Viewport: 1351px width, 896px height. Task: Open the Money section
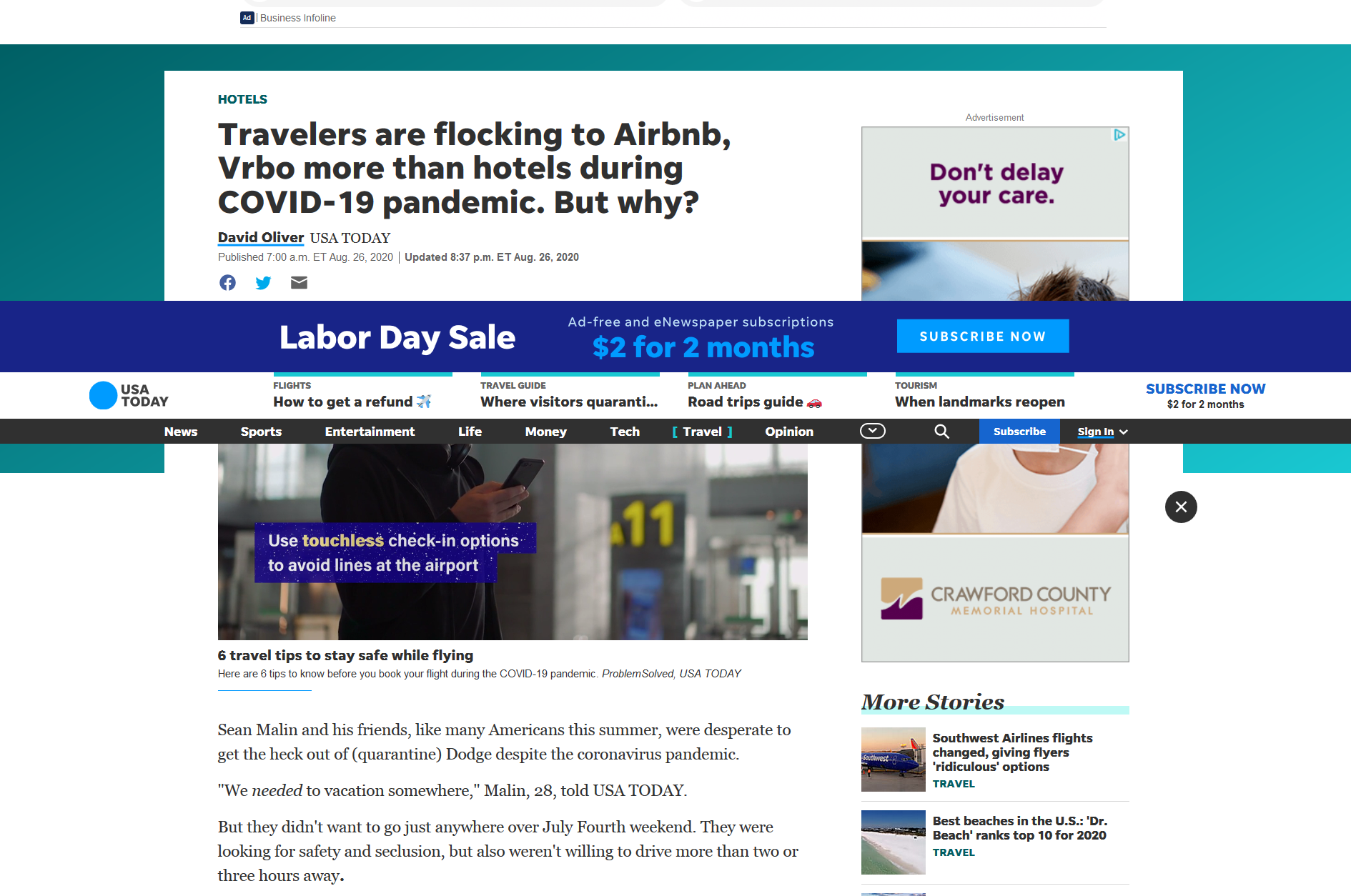click(x=545, y=432)
